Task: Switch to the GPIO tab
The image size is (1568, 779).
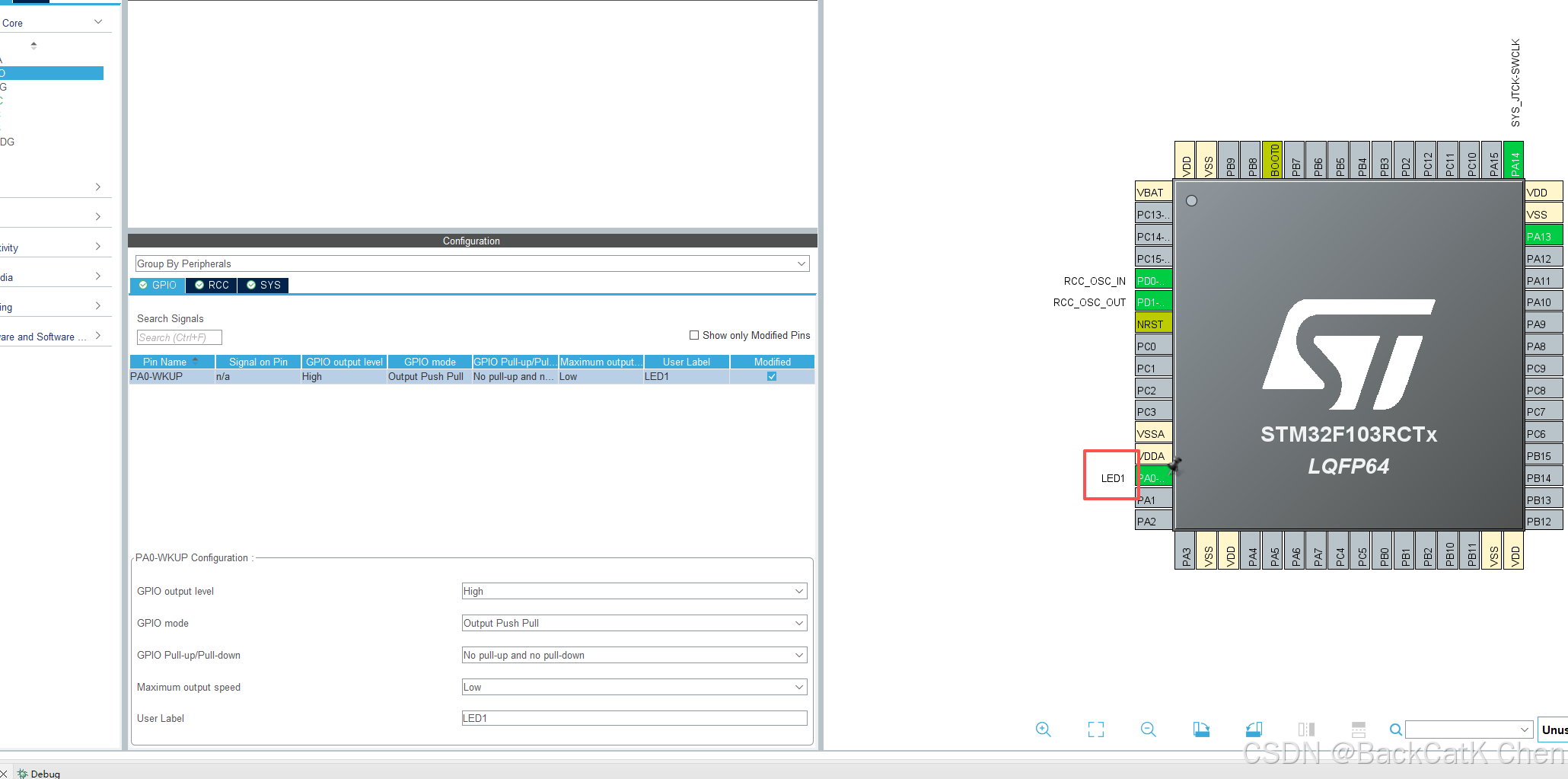Action: (x=158, y=285)
